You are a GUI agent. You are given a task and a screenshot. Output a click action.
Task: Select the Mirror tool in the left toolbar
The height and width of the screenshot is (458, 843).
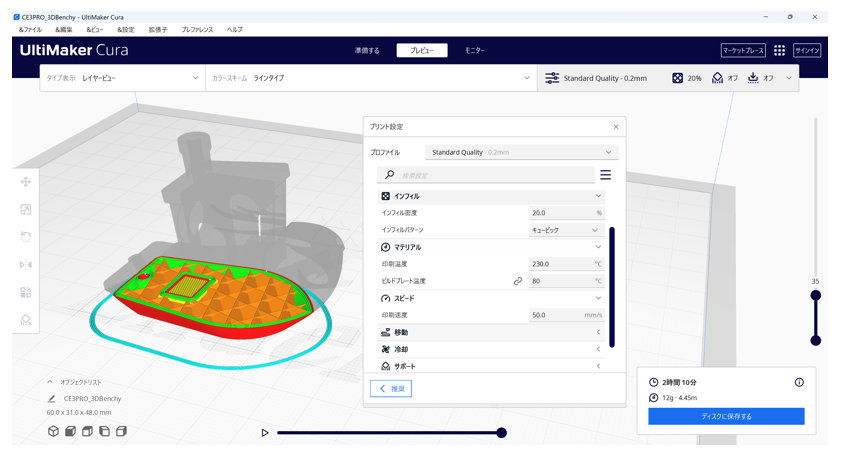25,264
